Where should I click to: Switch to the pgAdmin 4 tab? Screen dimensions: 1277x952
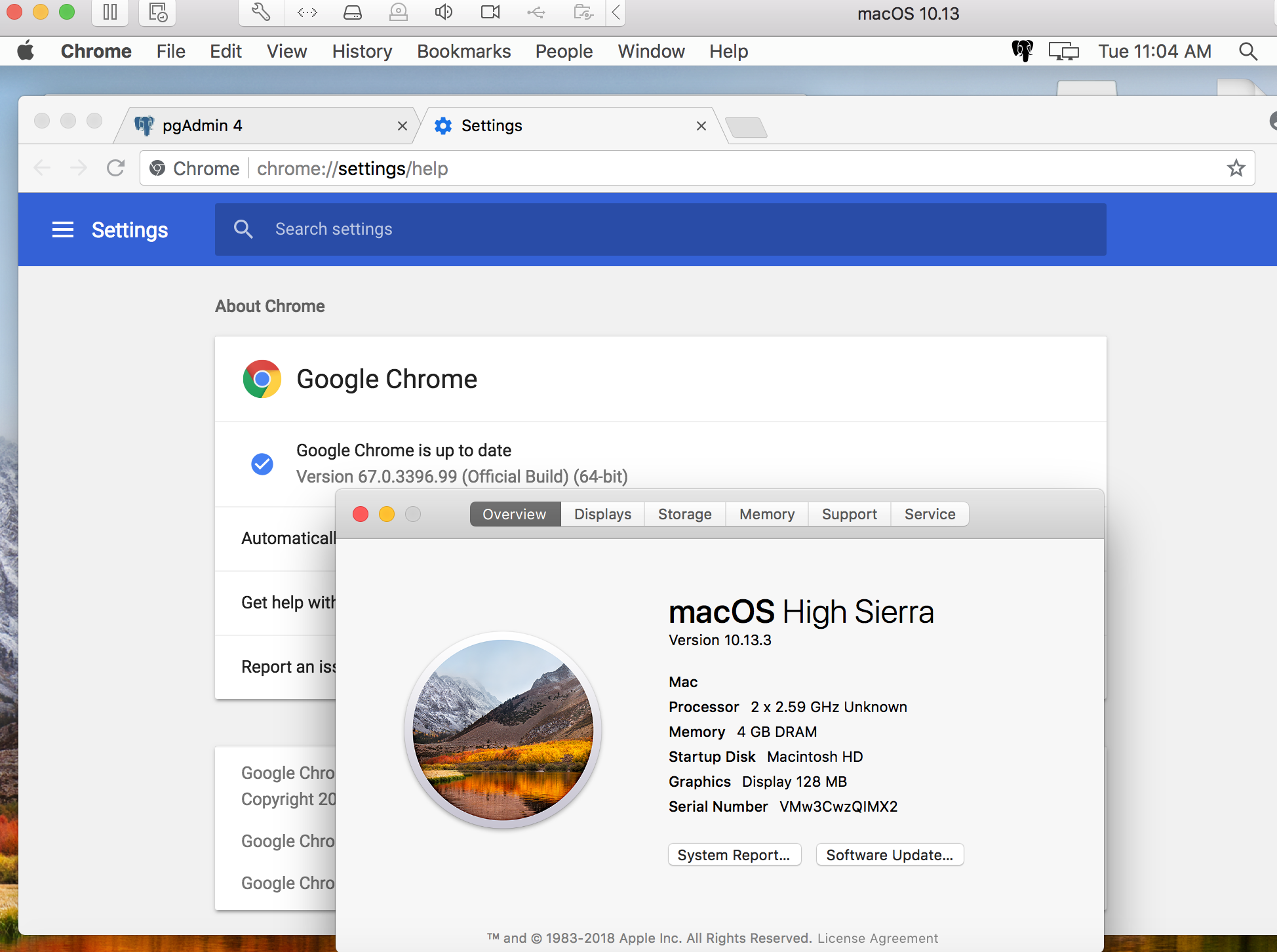click(262, 125)
